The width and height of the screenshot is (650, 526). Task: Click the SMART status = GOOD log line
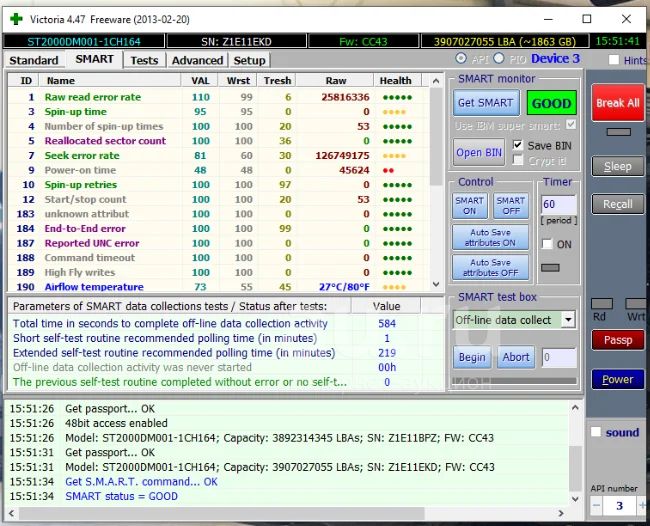(x=121, y=496)
